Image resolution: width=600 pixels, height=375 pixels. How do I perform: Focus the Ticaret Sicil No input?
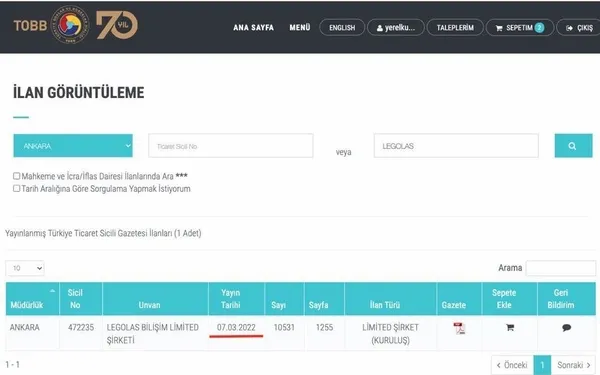point(231,146)
